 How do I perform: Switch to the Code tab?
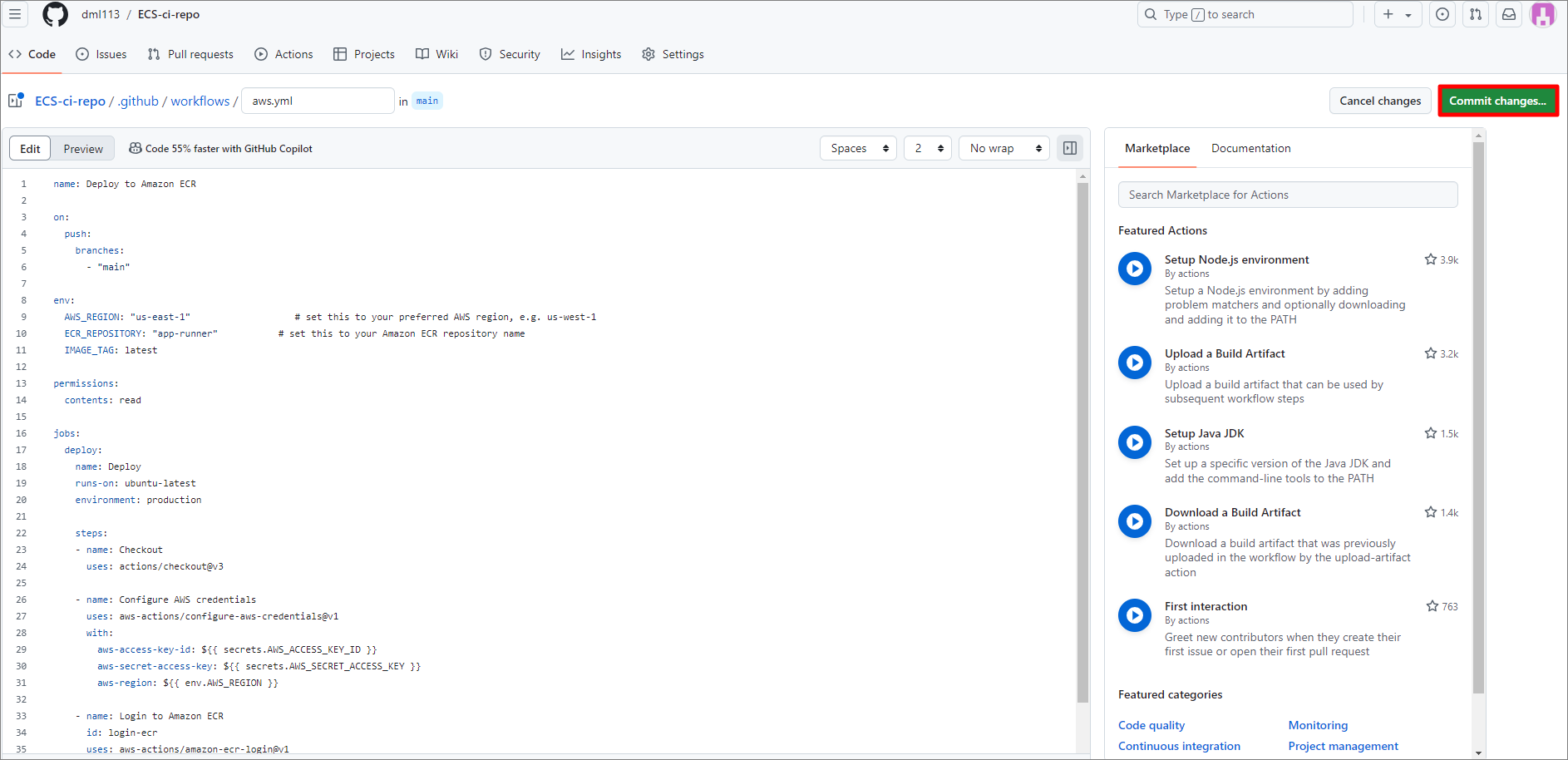32,54
